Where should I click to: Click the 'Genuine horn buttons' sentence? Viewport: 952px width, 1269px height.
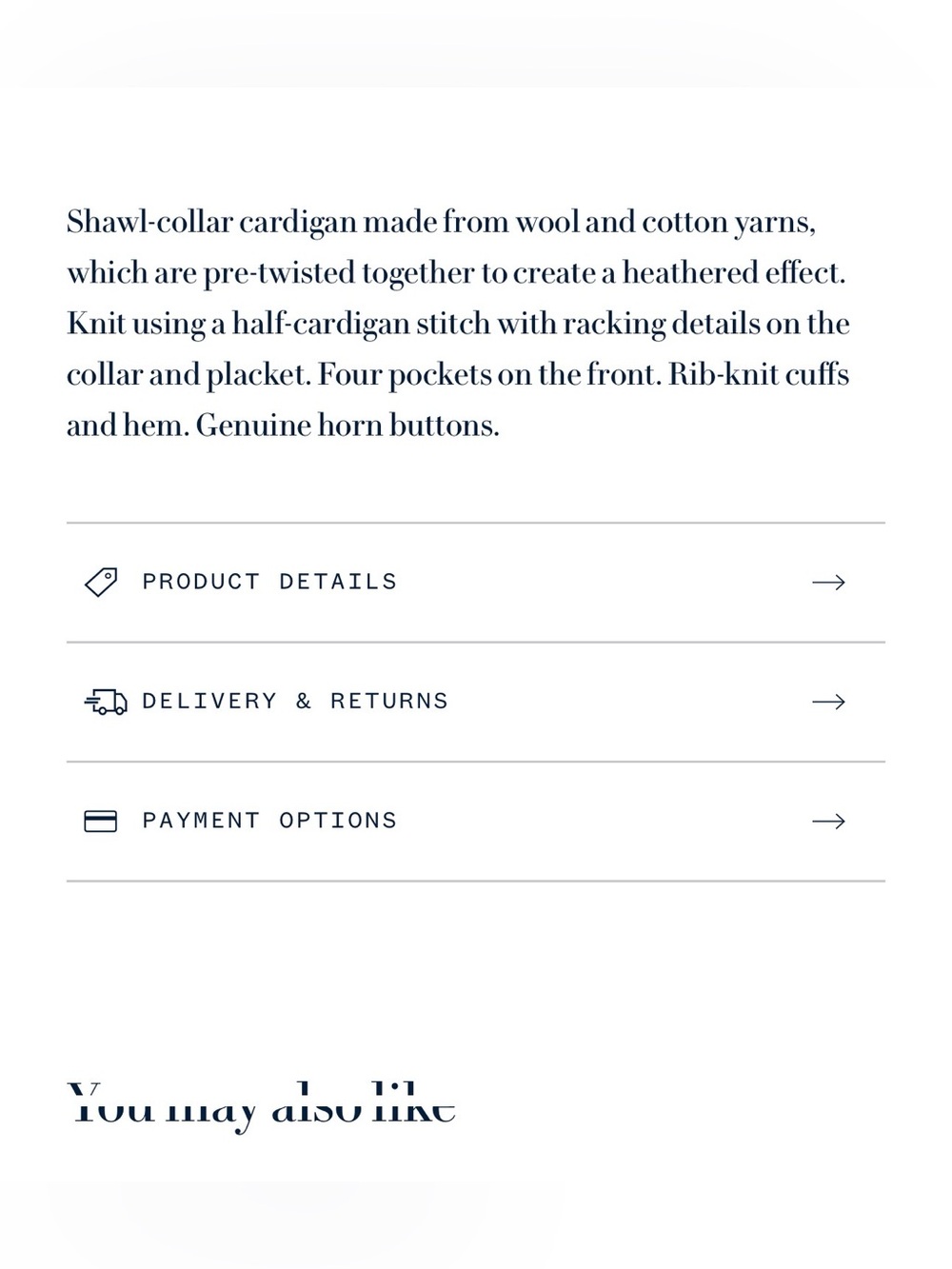347,425
